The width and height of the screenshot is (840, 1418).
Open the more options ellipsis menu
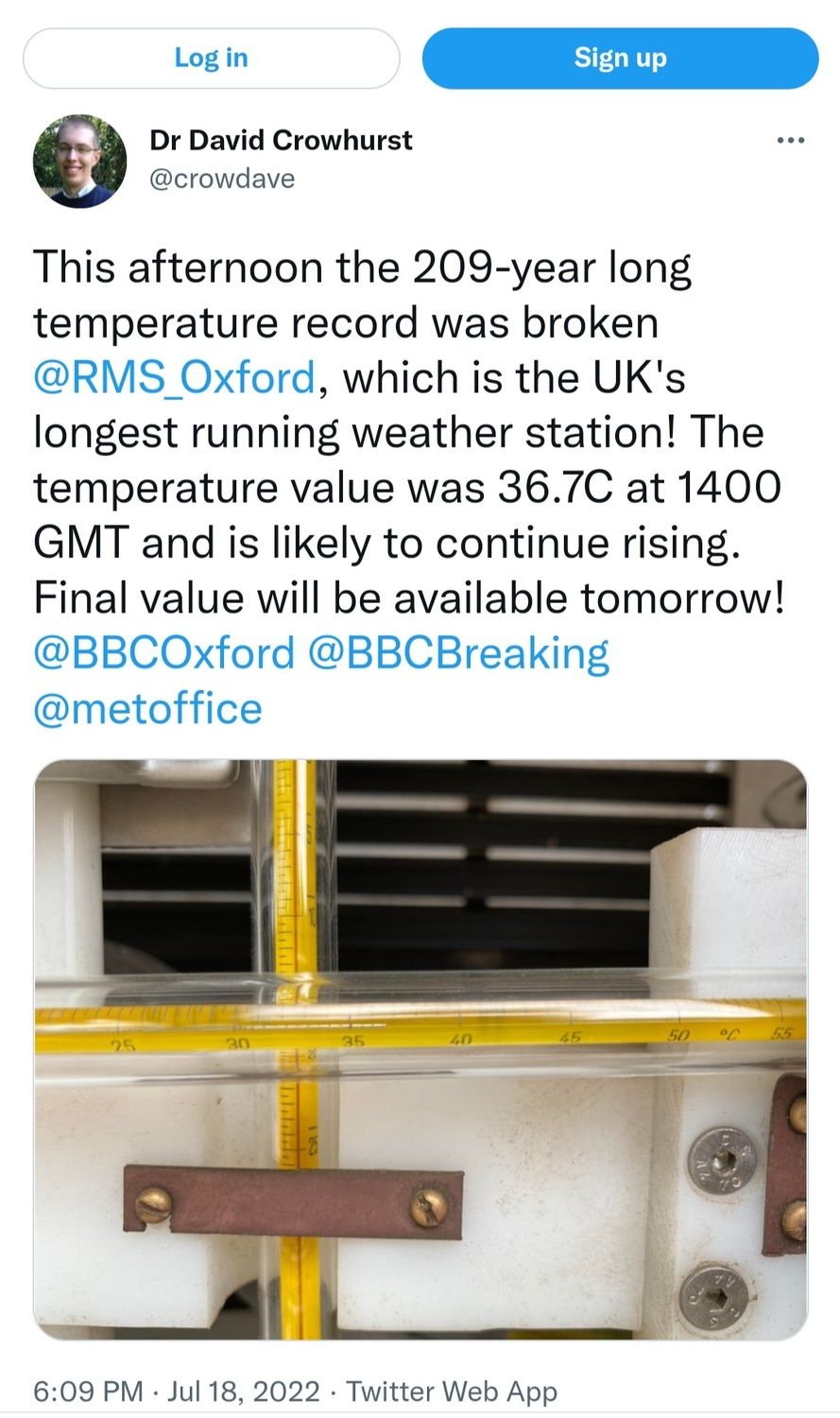pos(790,141)
